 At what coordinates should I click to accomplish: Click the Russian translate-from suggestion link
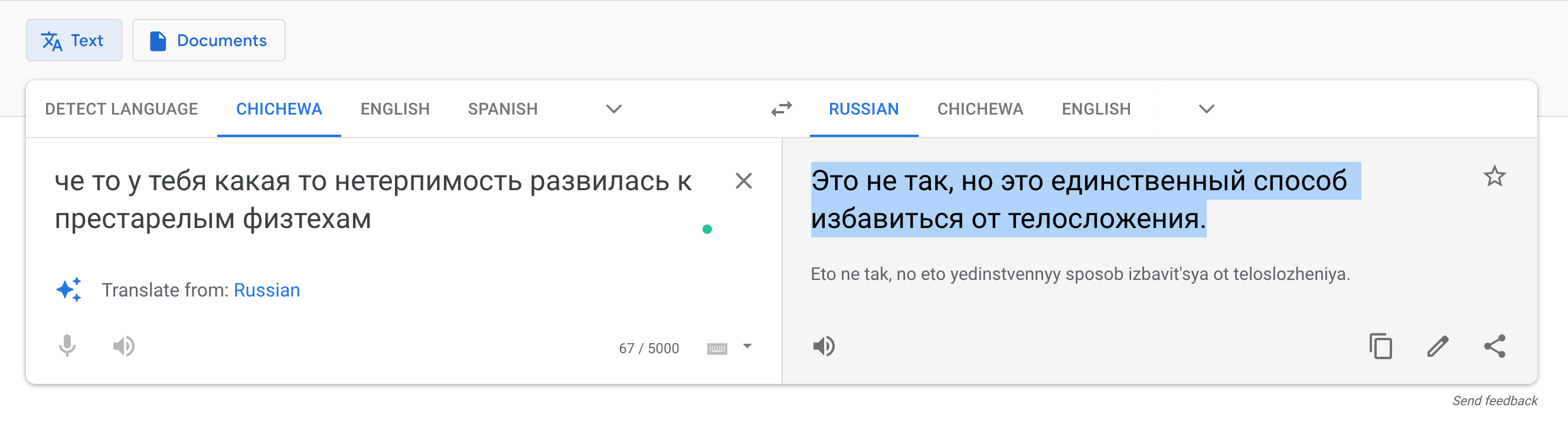point(267,290)
